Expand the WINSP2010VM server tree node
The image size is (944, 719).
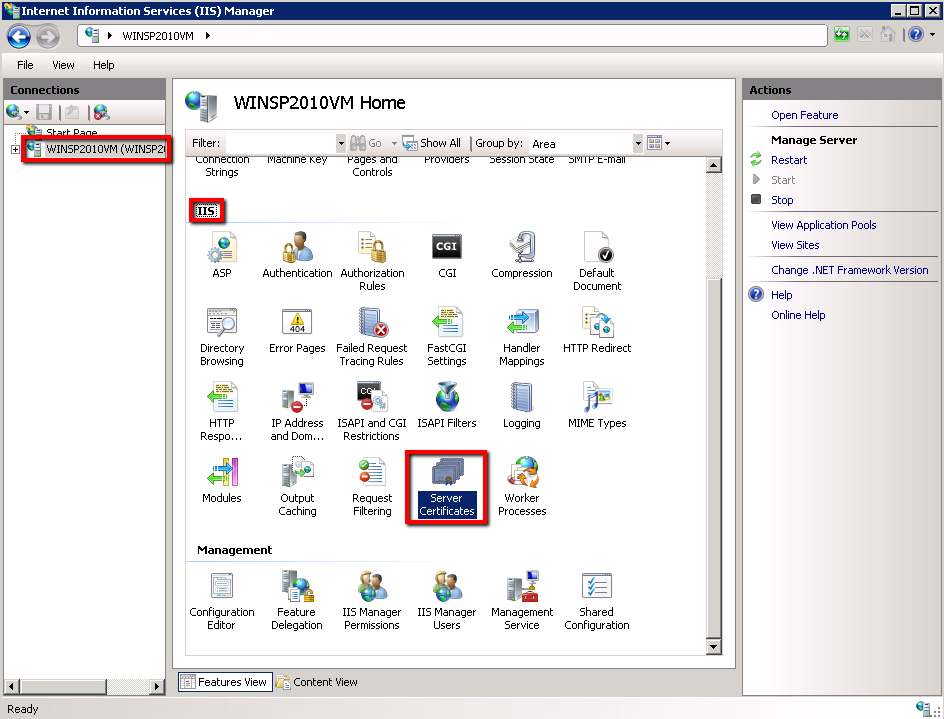(15, 150)
